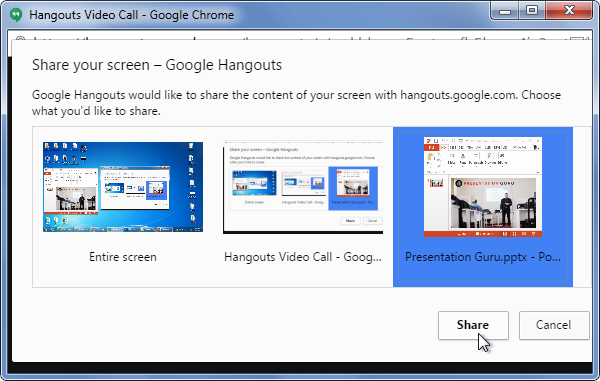Viewport: 600px width, 381px height.
Task: Choose the Hangouts Video Call window thumbnail
Action: [303, 187]
